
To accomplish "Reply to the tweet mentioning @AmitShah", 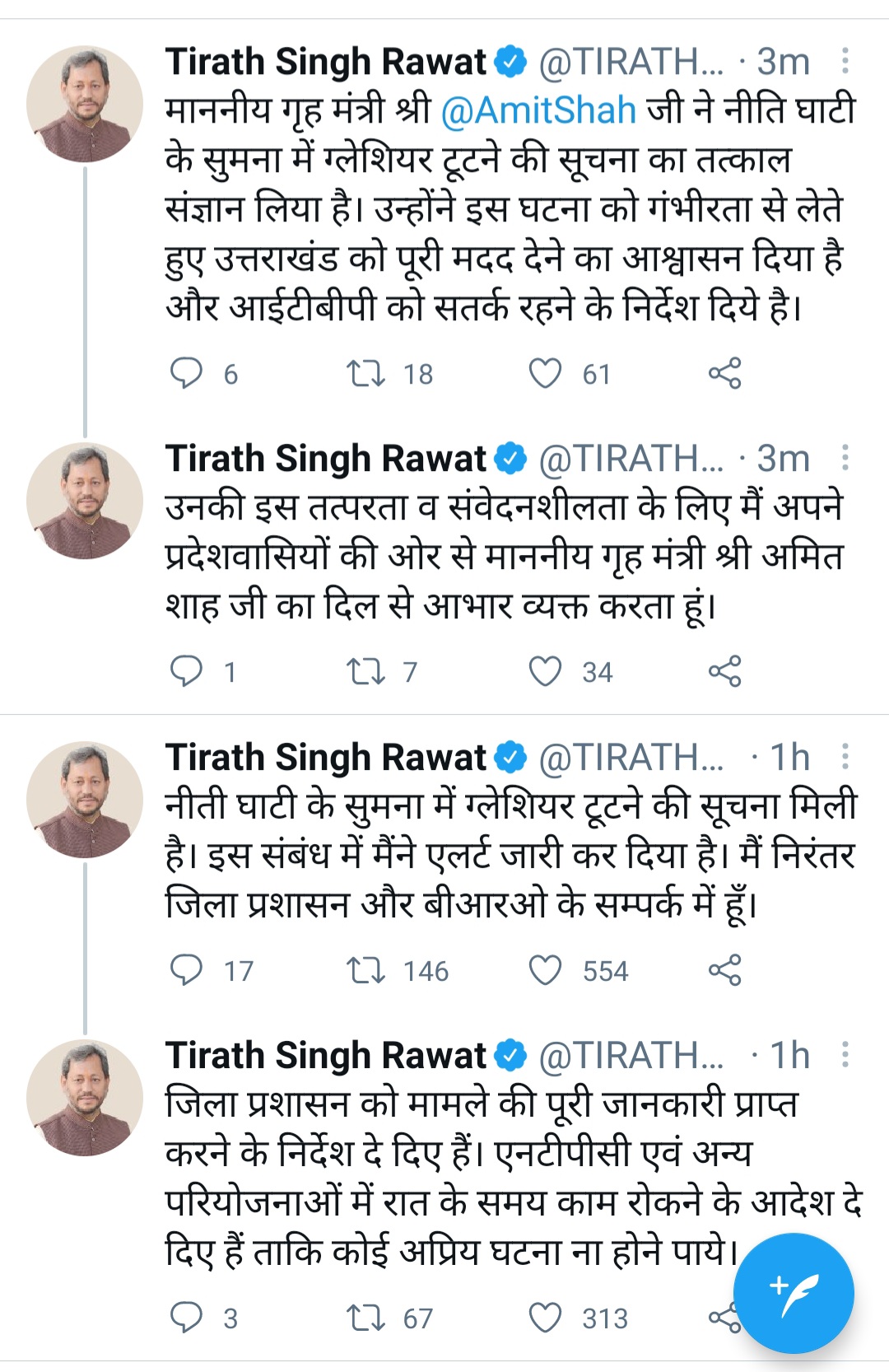I will pos(186,374).
